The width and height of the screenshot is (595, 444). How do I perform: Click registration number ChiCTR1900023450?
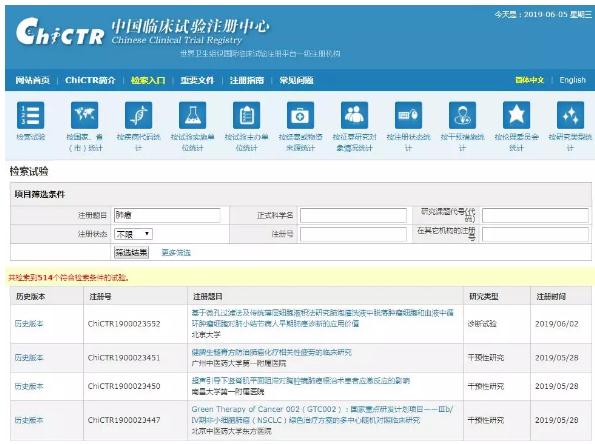124,386
